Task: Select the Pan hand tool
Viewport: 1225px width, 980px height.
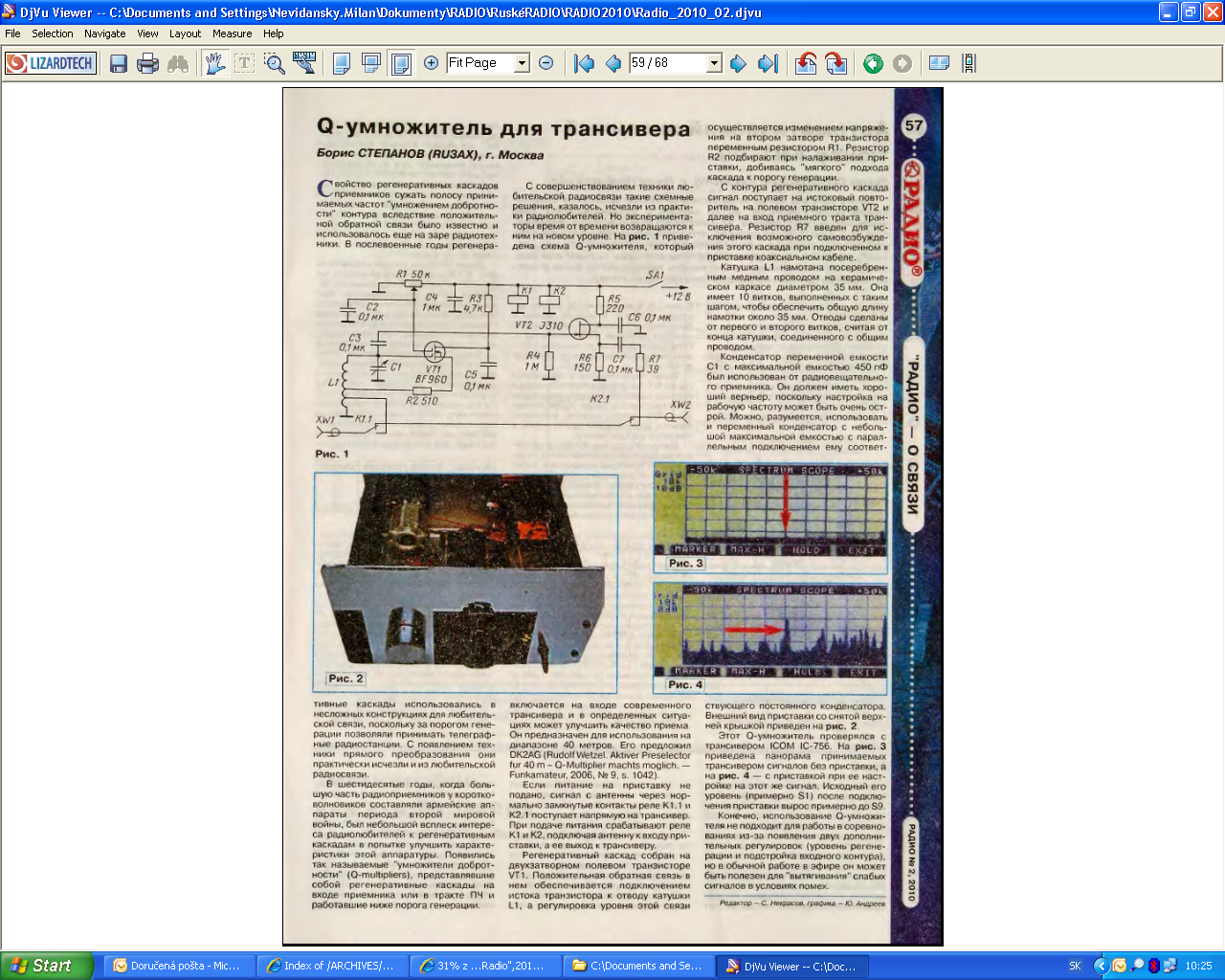Action: coord(215,63)
